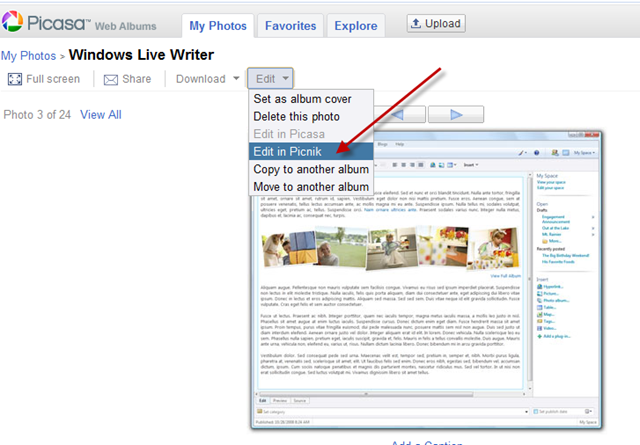Switch to the Favorites tab

(290, 26)
